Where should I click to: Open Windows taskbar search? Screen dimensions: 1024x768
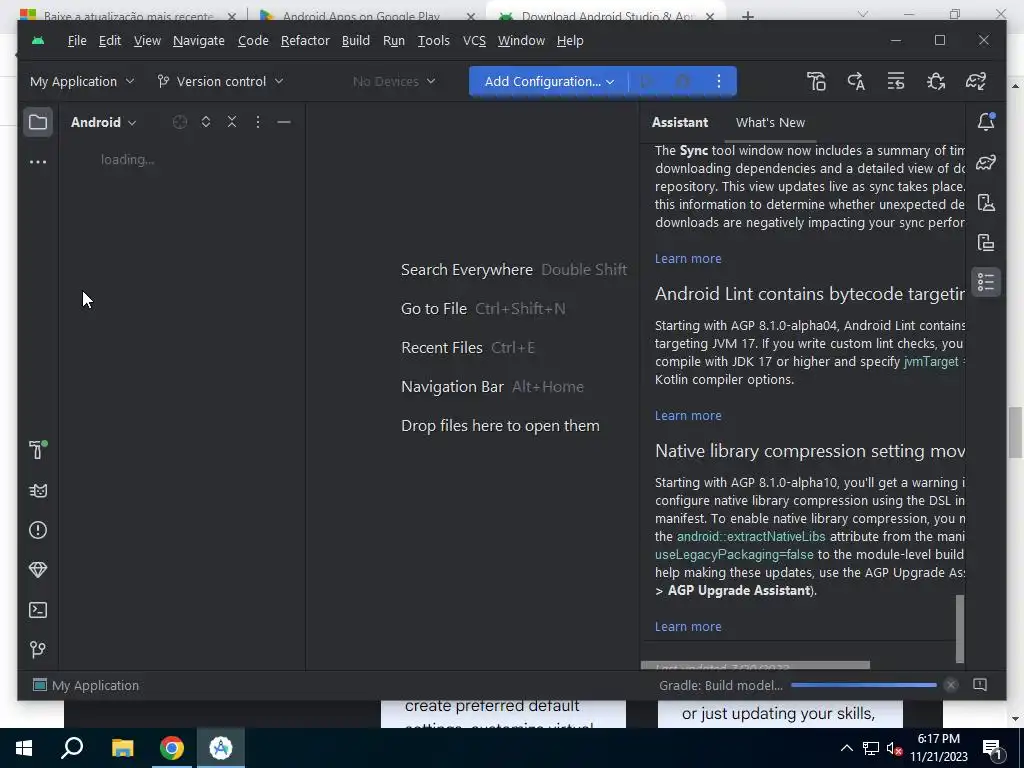coord(72,748)
